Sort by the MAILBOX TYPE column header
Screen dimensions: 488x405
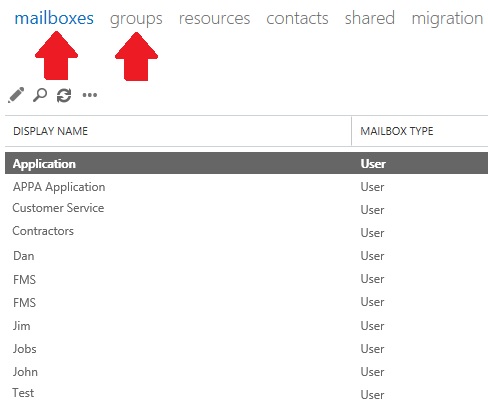tap(397, 131)
